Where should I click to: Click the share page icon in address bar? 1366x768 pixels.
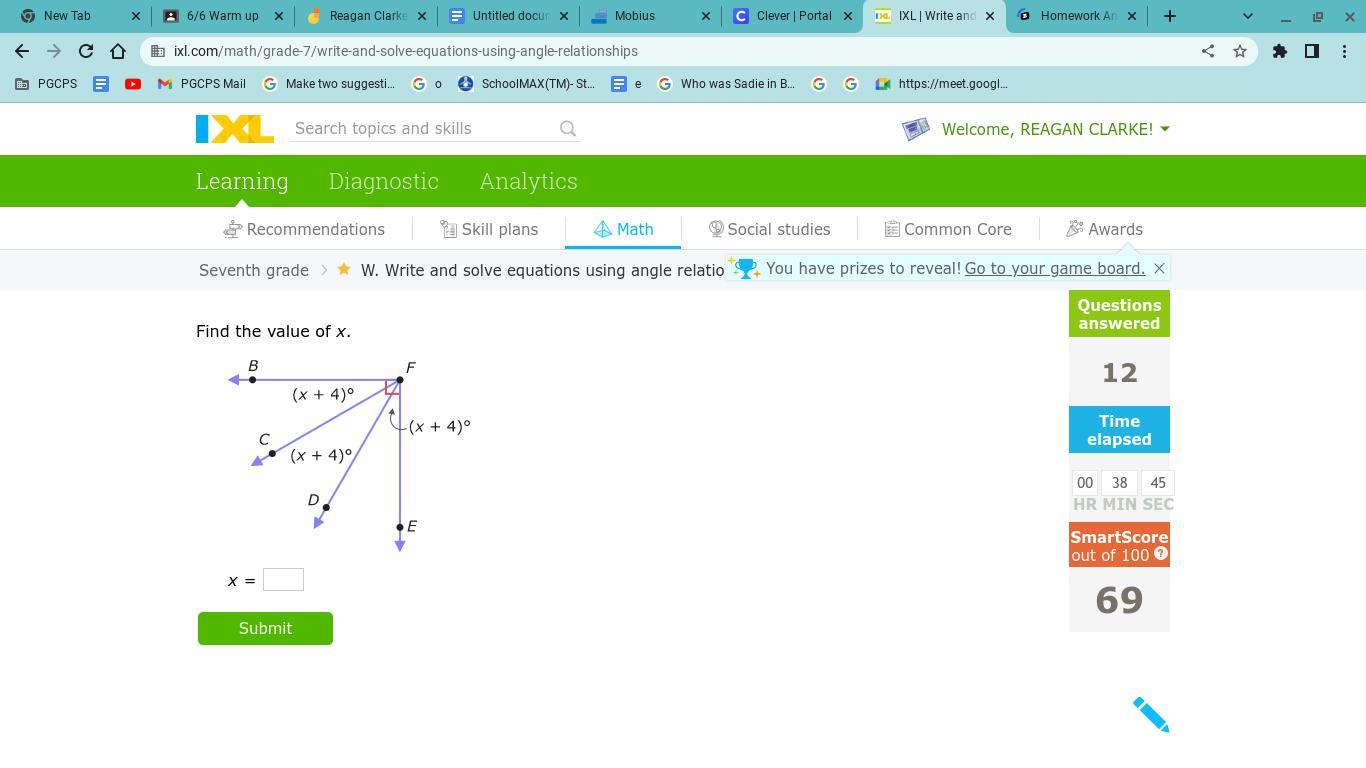[x=1208, y=51]
